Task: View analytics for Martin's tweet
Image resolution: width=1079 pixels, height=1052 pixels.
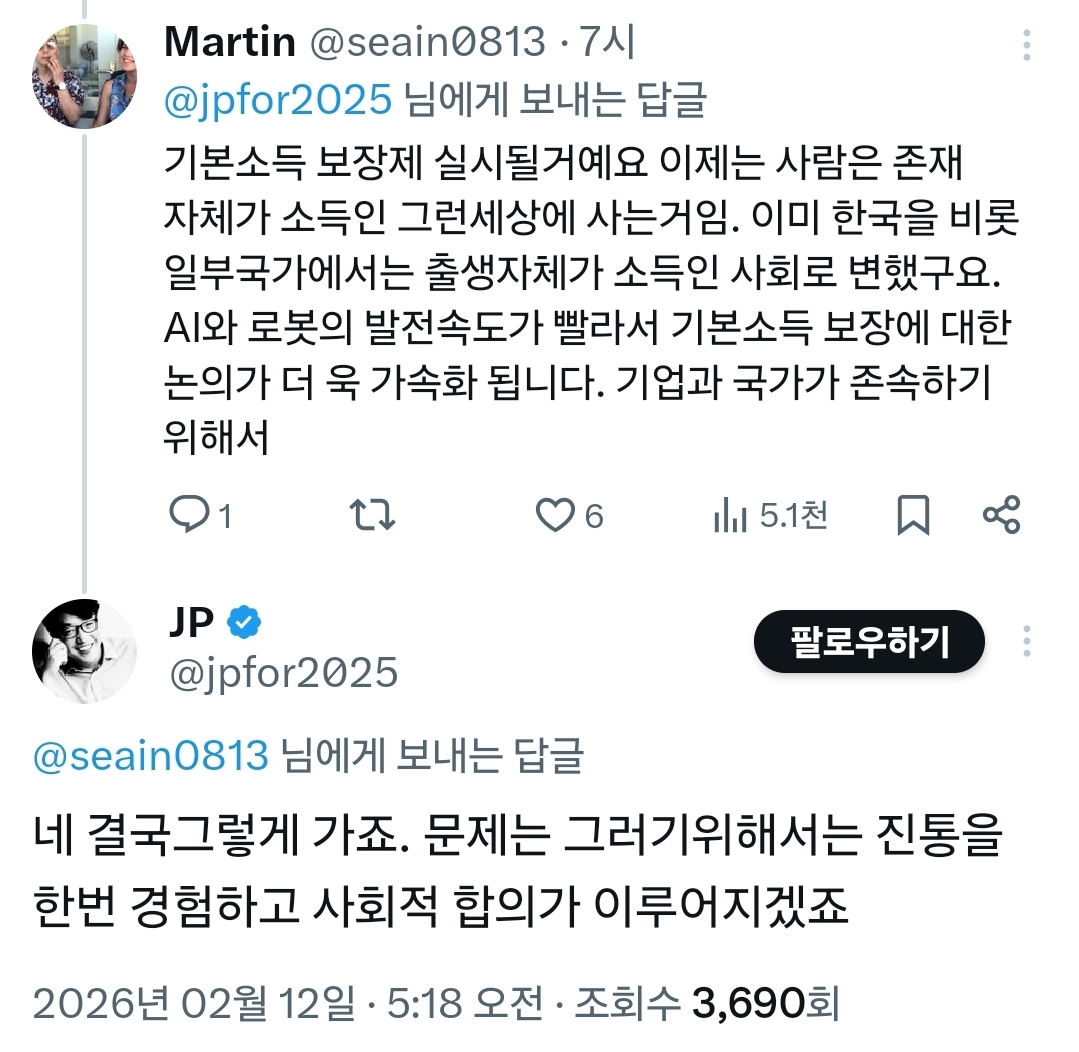Action: click(731, 516)
